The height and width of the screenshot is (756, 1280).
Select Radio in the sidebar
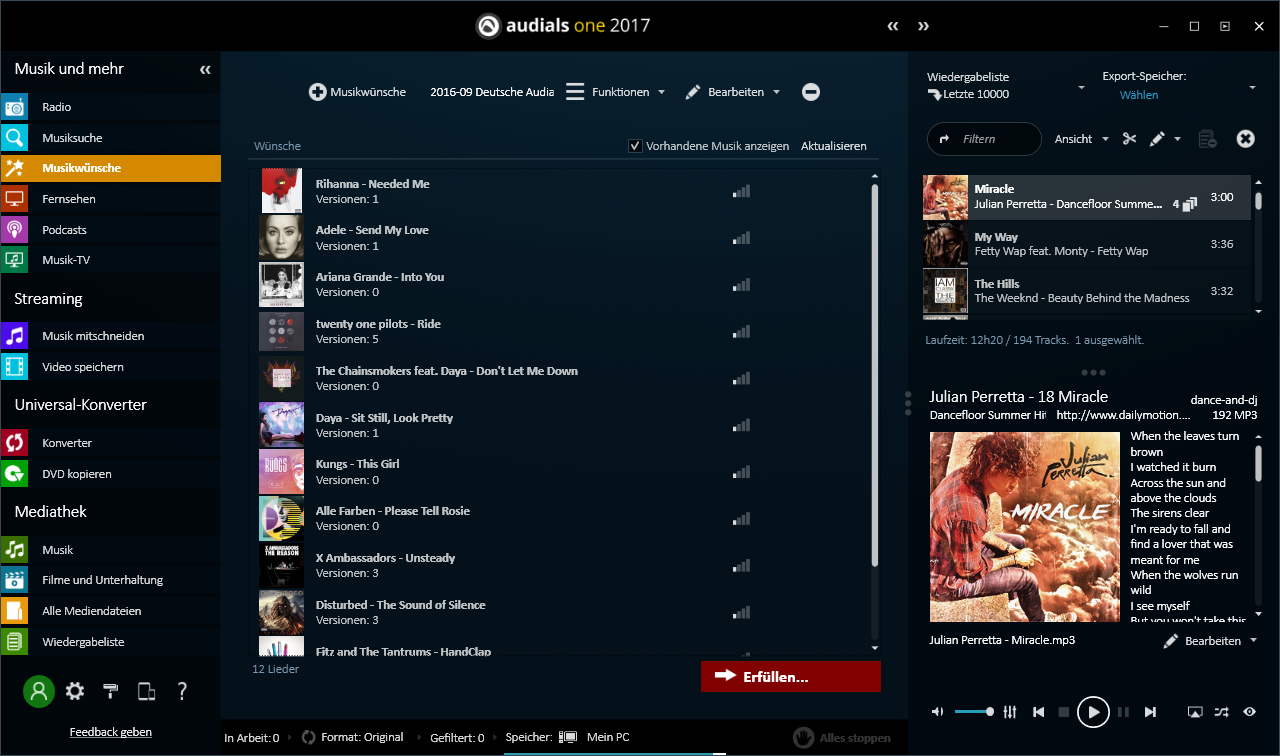(x=56, y=107)
